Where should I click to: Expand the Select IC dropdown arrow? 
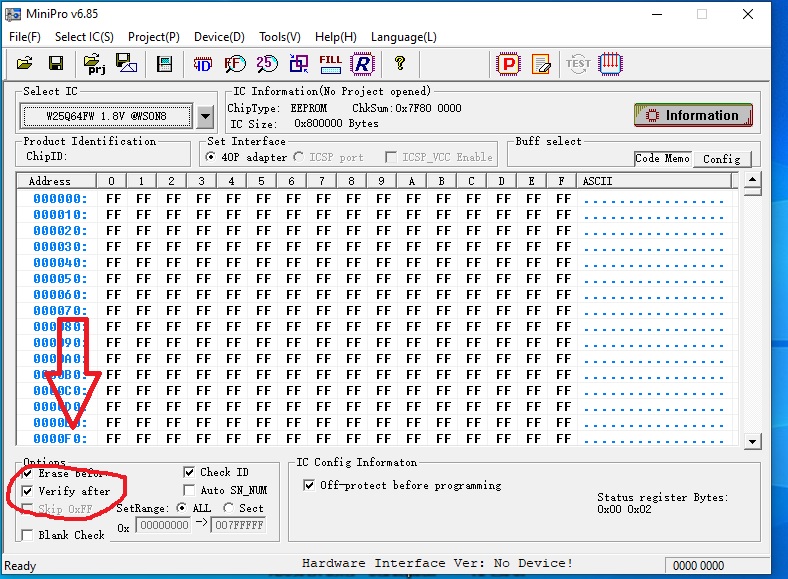[x=205, y=117]
